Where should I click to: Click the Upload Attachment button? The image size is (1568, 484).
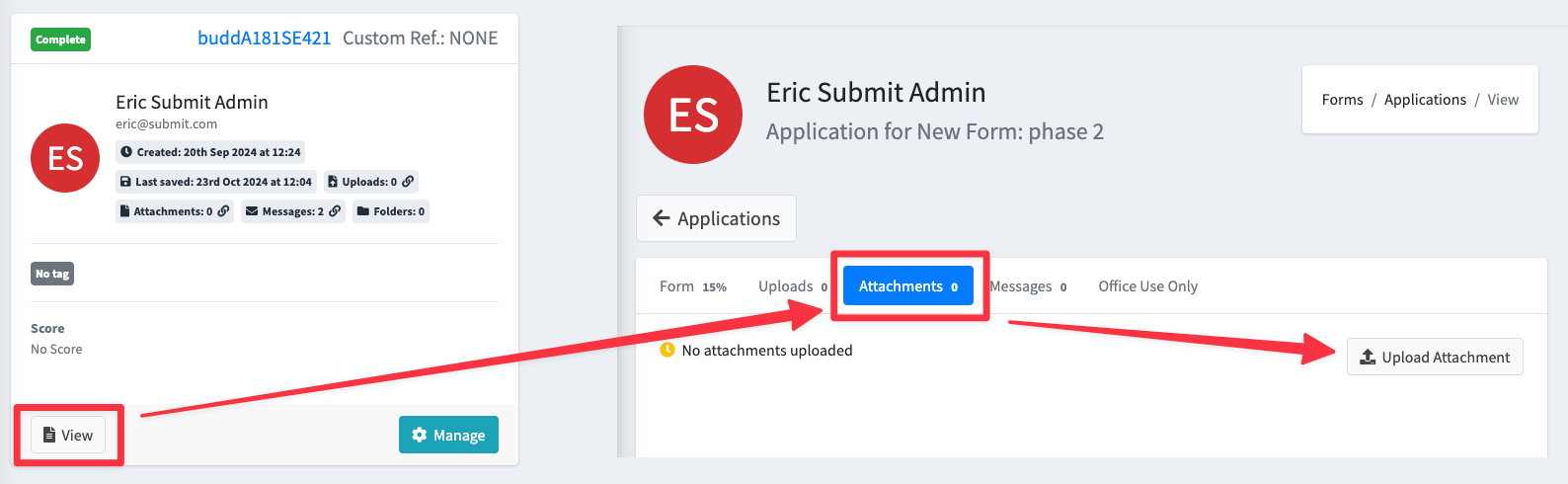pos(1435,357)
